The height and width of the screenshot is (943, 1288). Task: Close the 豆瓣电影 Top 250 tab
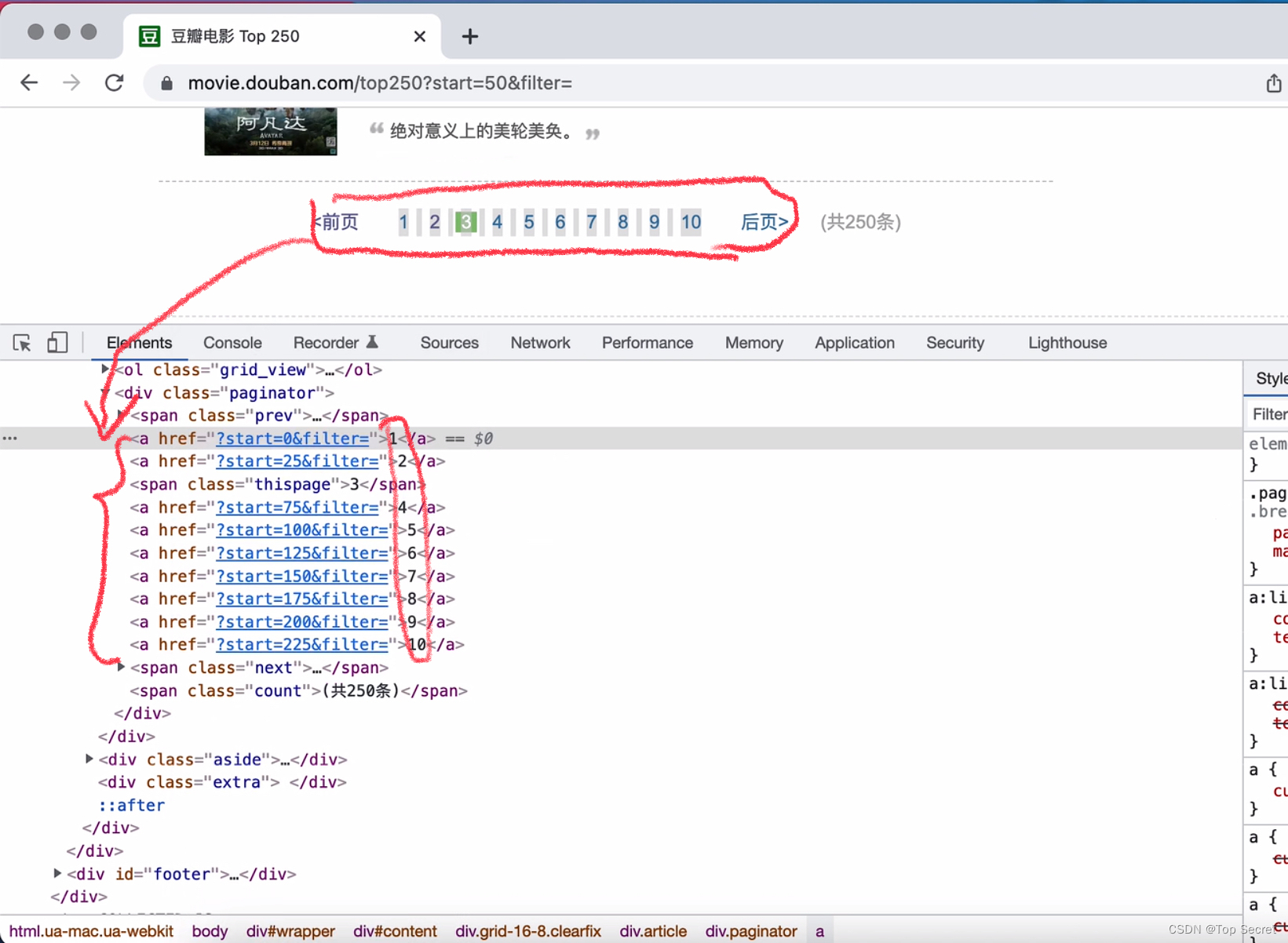click(x=420, y=36)
